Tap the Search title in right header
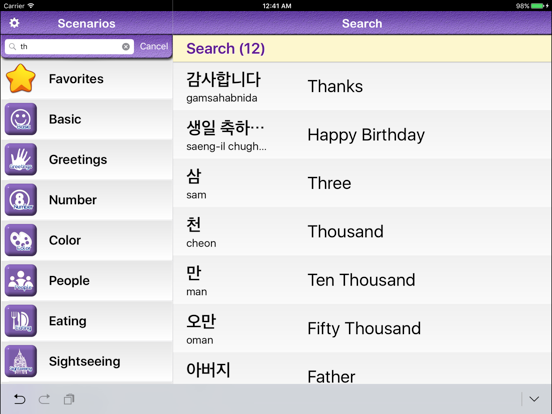The image size is (552, 414). (362, 23)
